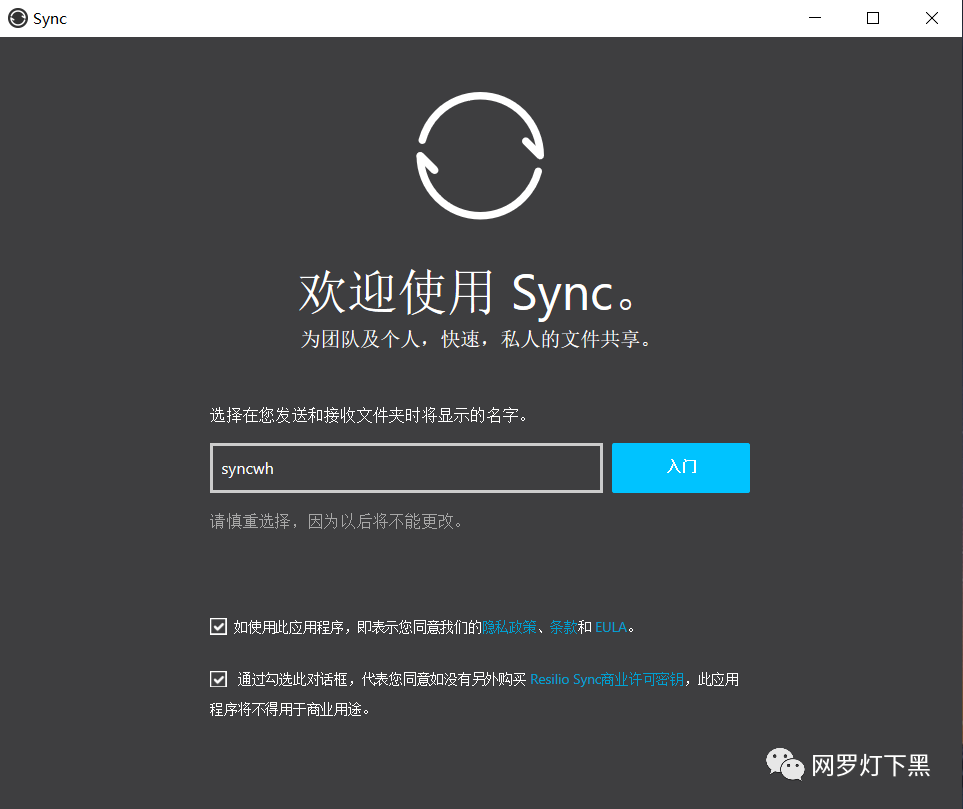Maximize the Sync window
Viewport: 963px width, 809px height.
[x=872, y=18]
